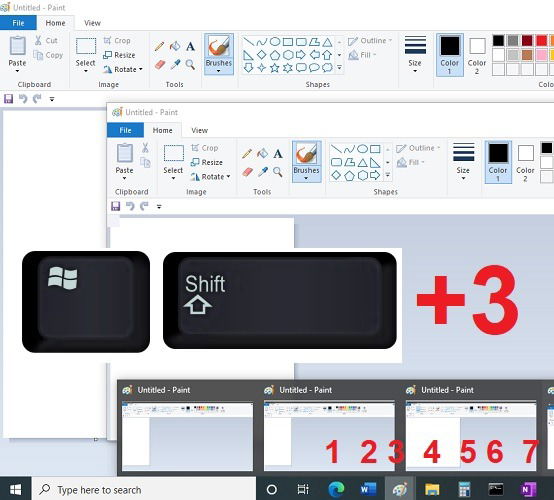Open the Size line thickness dropdown in the front window
The height and width of the screenshot is (500, 554).
(x=463, y=161)
